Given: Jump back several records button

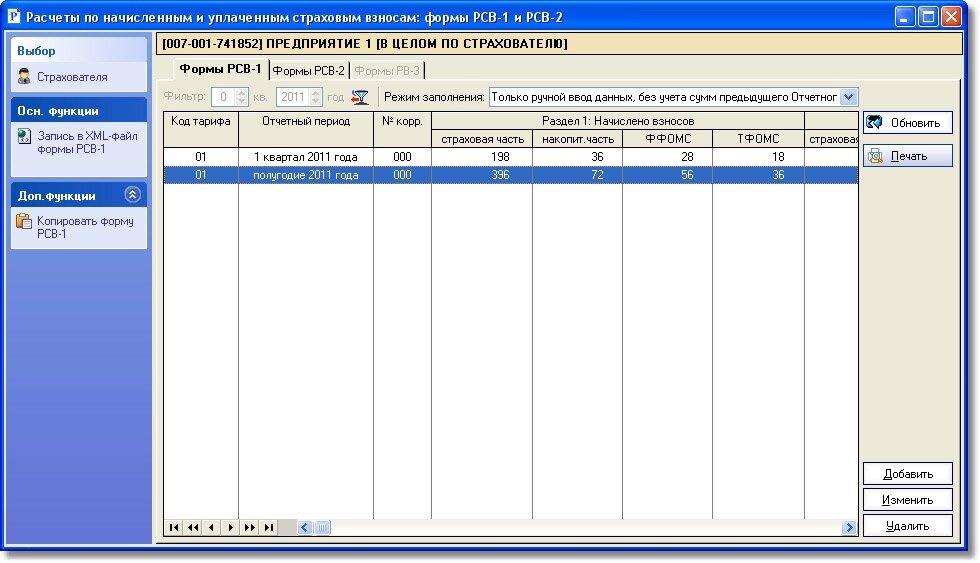Looking at the screenshot, I should tap(193, 527).
